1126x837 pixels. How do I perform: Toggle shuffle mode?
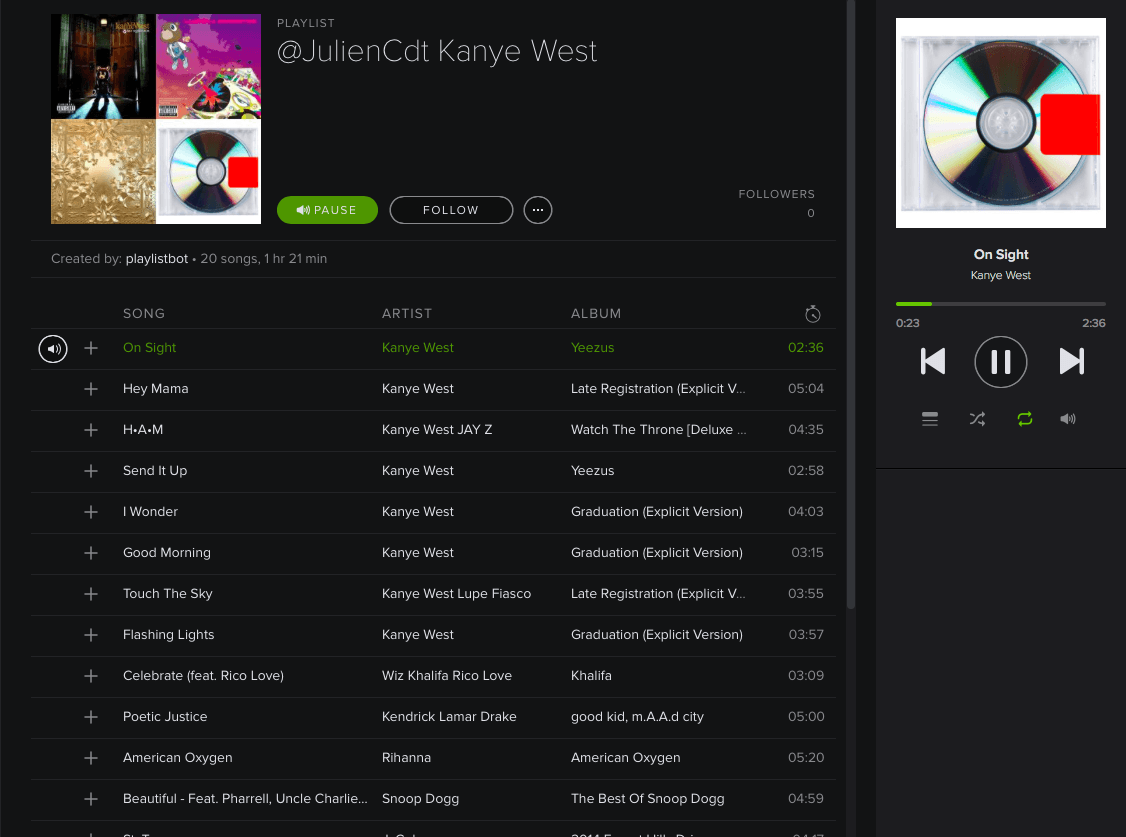click(977, 418)
